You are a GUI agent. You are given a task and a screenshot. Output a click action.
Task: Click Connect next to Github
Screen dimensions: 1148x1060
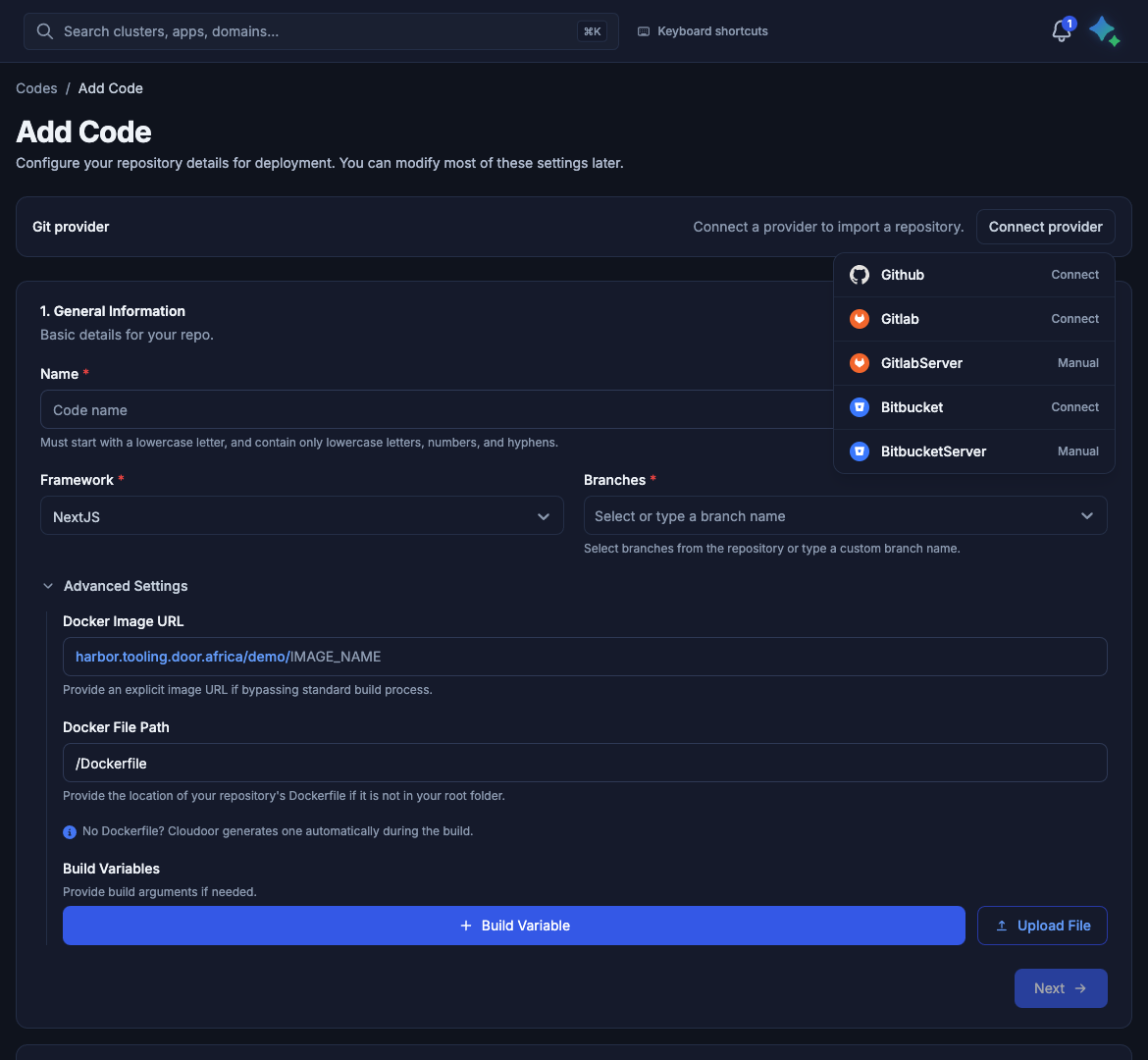[1074, 275]
